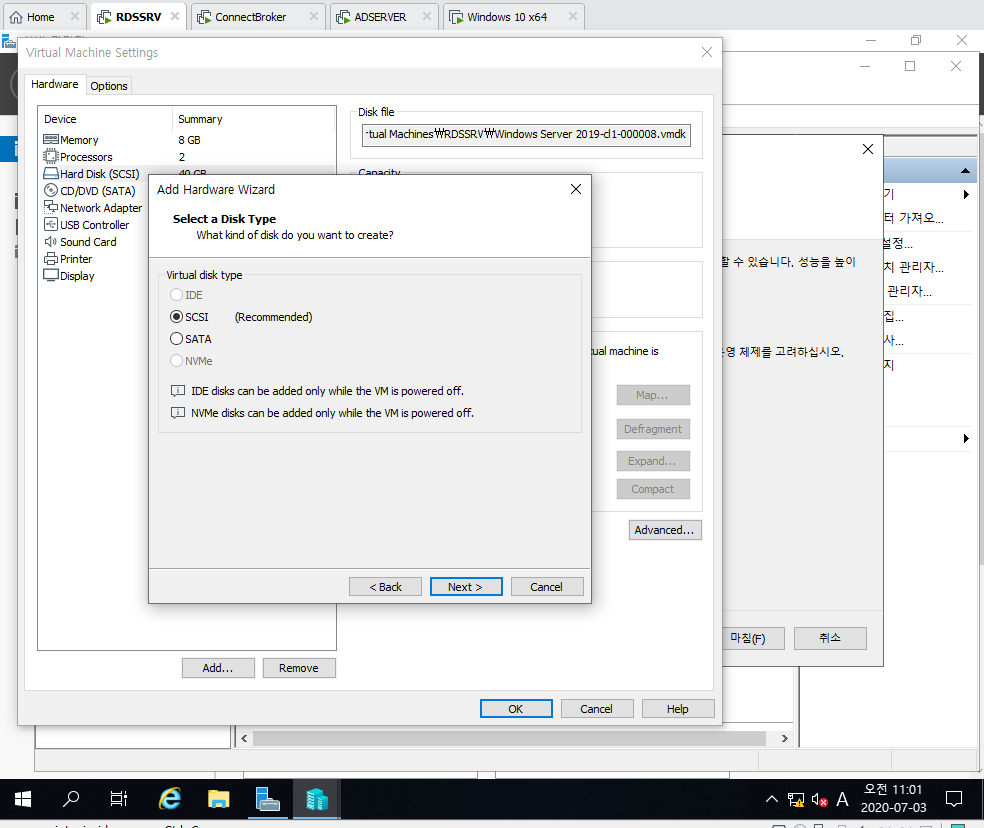Click the Compact disk button
Screen dimensions: 984x828
[653, 489]
